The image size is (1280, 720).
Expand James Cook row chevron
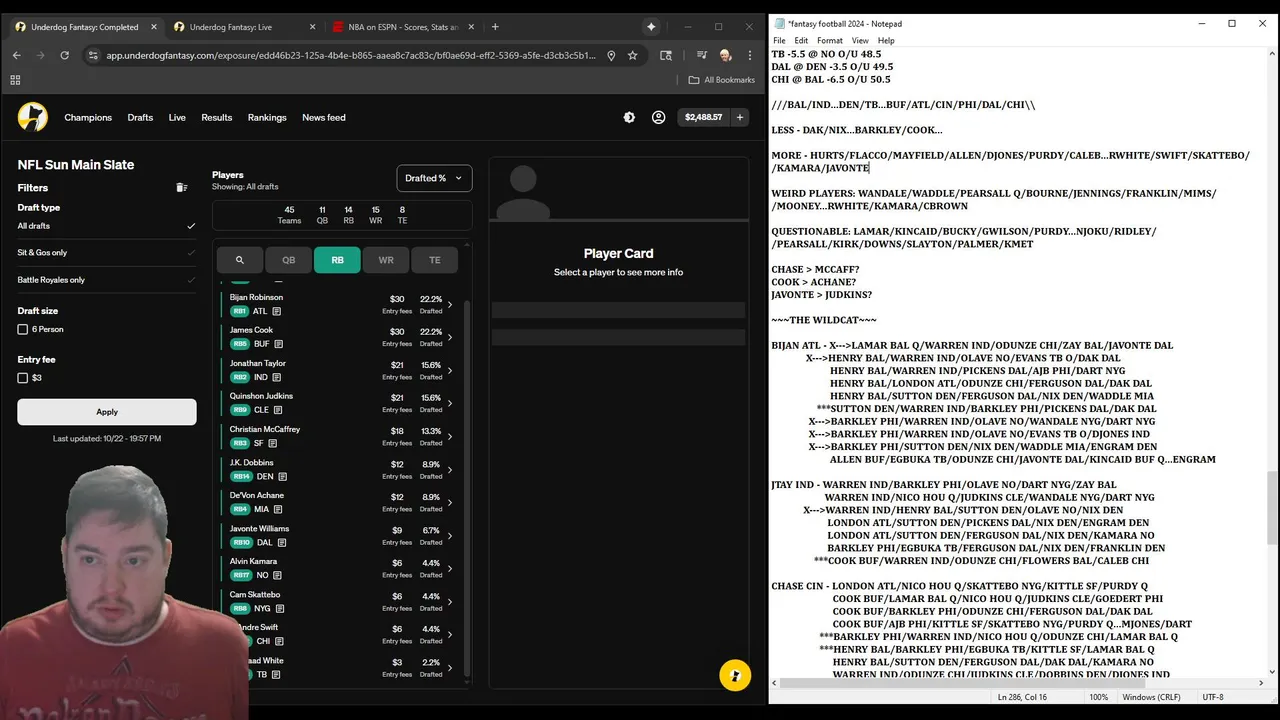click(x=450, y=337)
